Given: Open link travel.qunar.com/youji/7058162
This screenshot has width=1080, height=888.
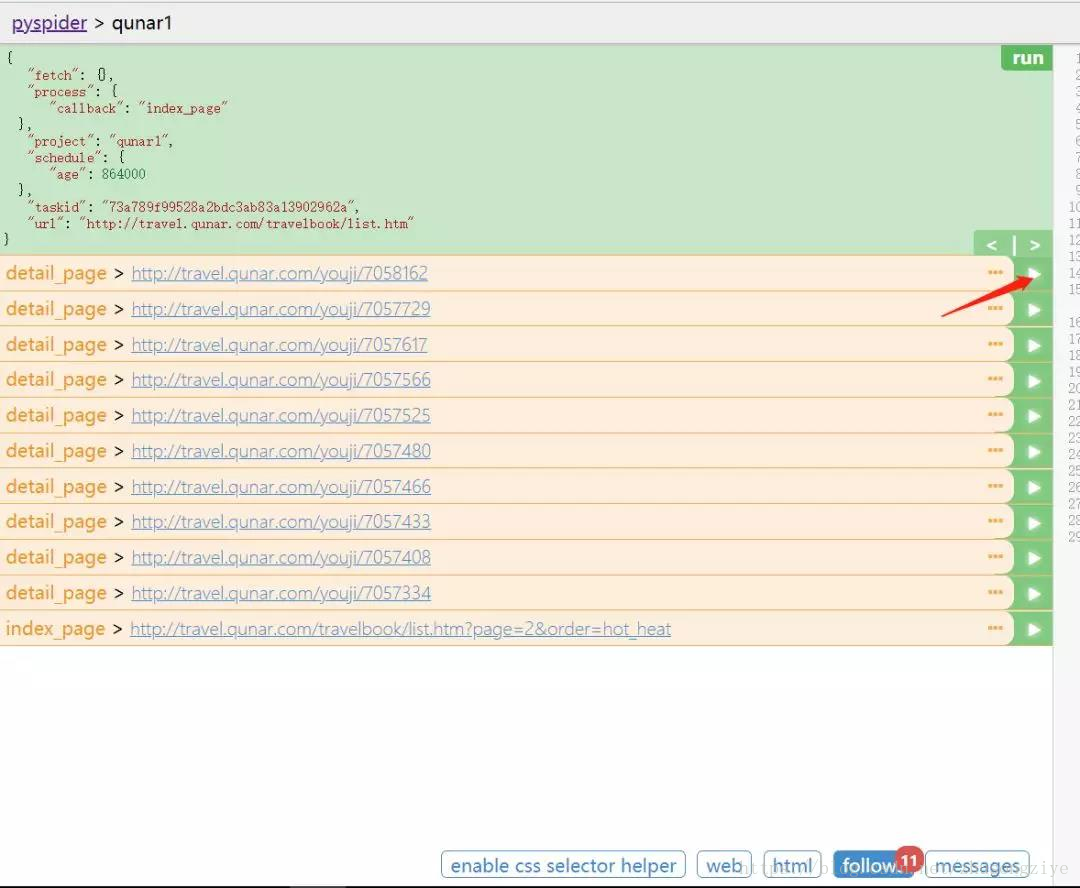Looking at the screenshot, I should click(x=280, y=273).
